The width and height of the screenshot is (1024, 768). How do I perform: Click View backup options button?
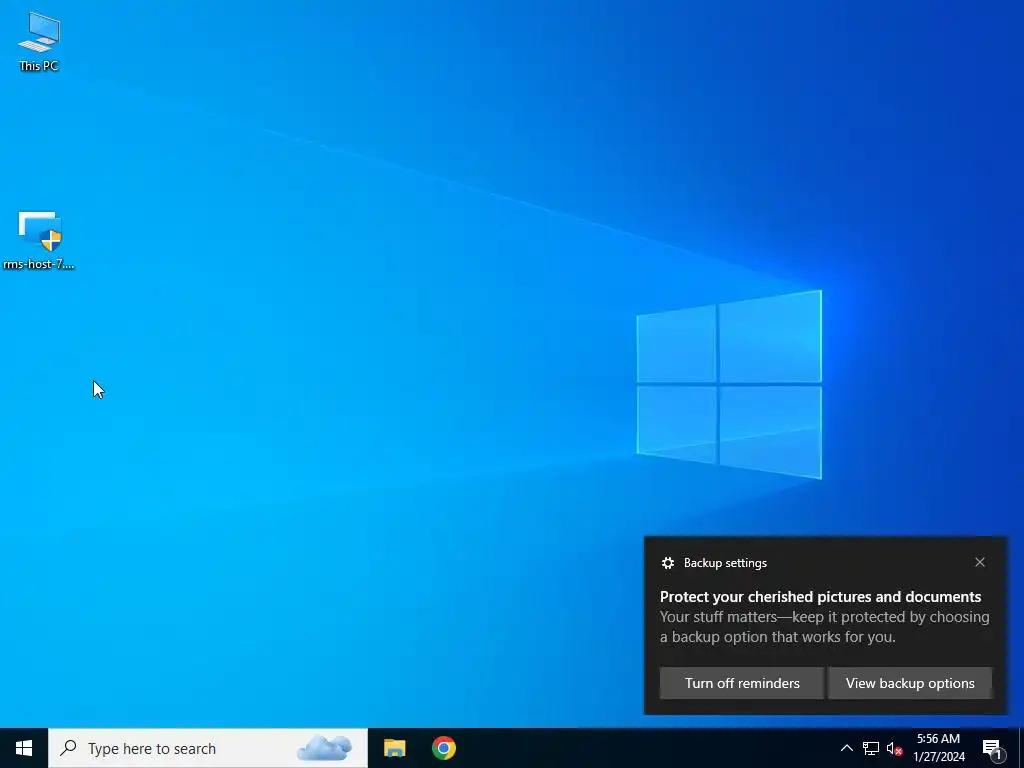(910, 683)
